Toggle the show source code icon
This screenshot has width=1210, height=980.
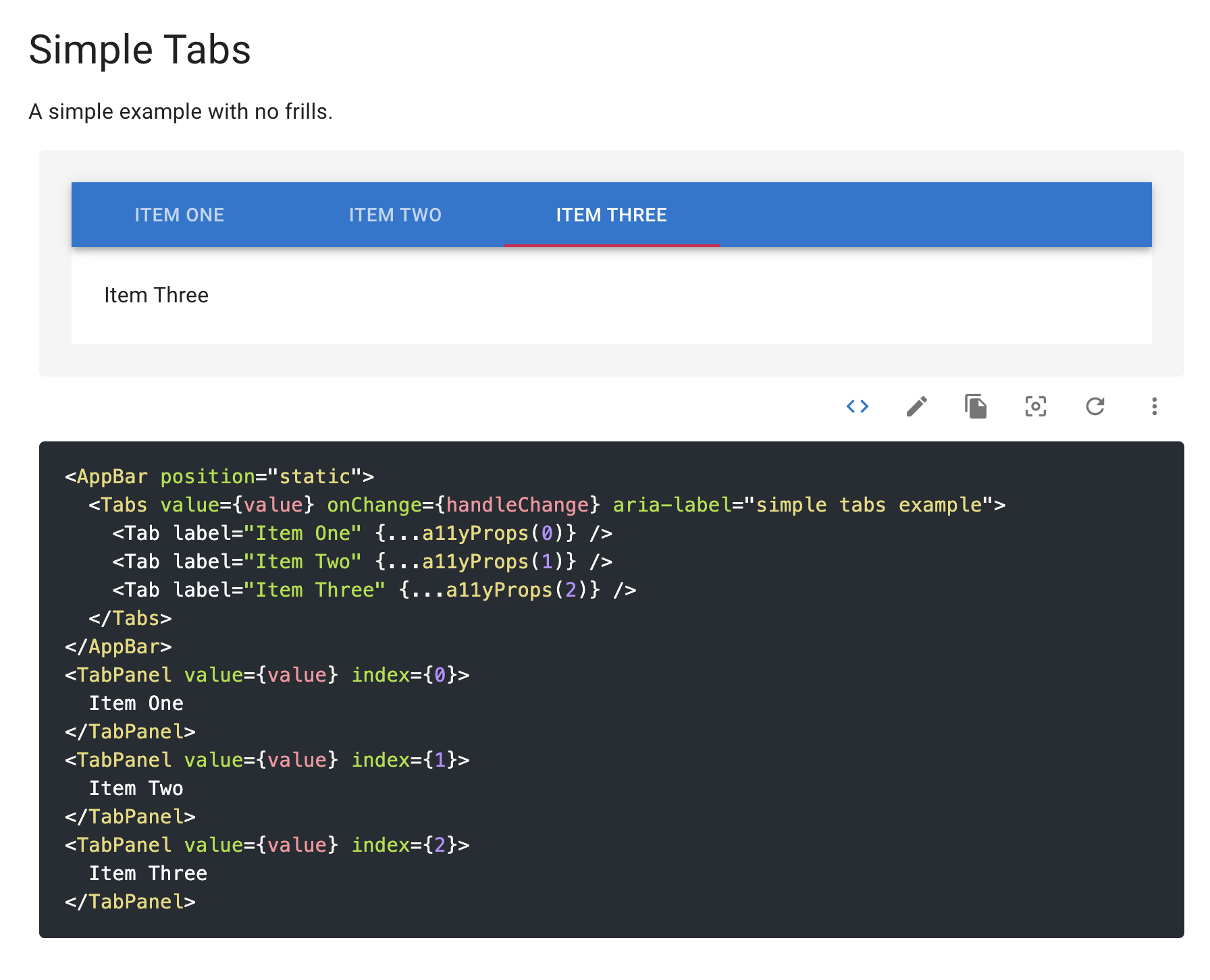[858, 406]
